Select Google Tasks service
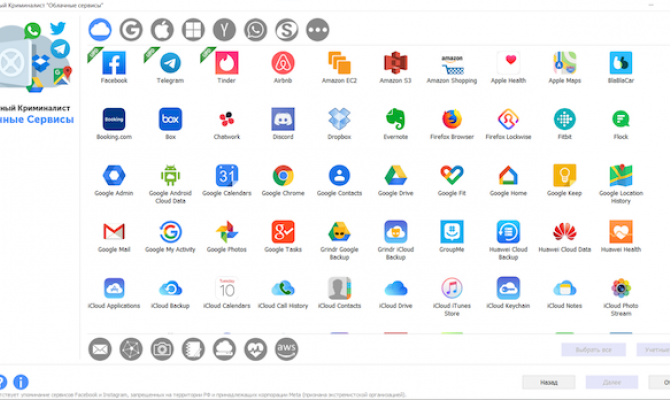 pos(283,232)
